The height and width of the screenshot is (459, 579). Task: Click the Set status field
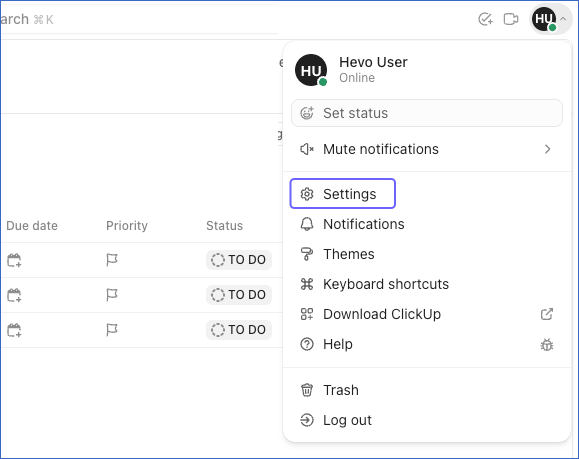pyautogui.click(x=427, y=113)
